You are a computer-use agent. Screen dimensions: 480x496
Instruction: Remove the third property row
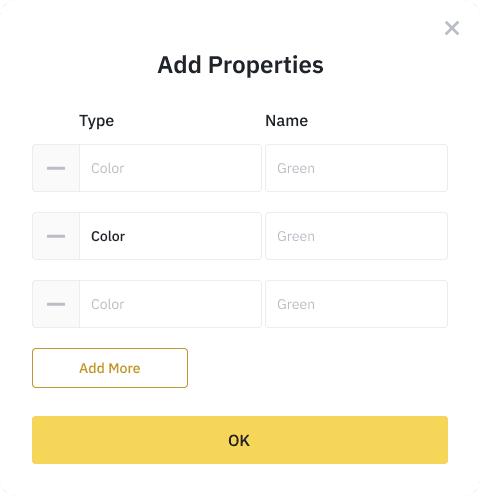(x=56, y=304)
